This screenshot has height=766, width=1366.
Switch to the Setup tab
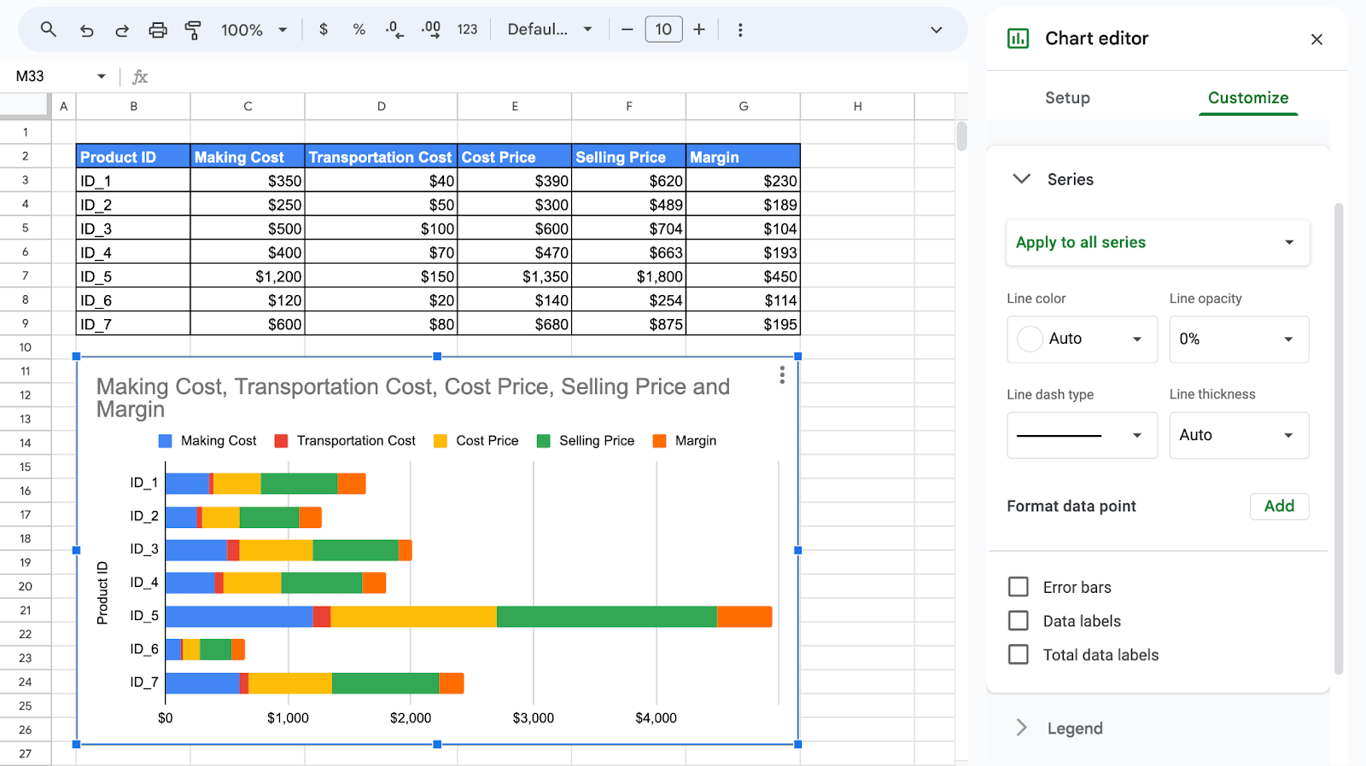click(x=1067, y=98)
